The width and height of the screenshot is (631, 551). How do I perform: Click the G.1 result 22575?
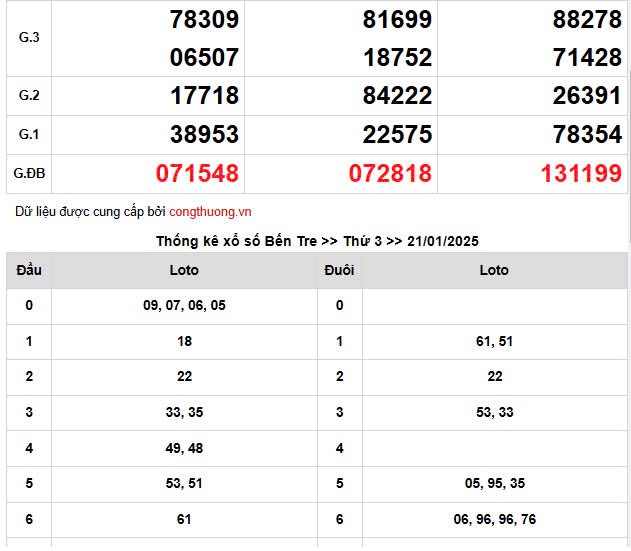click(x=397, y=135)
